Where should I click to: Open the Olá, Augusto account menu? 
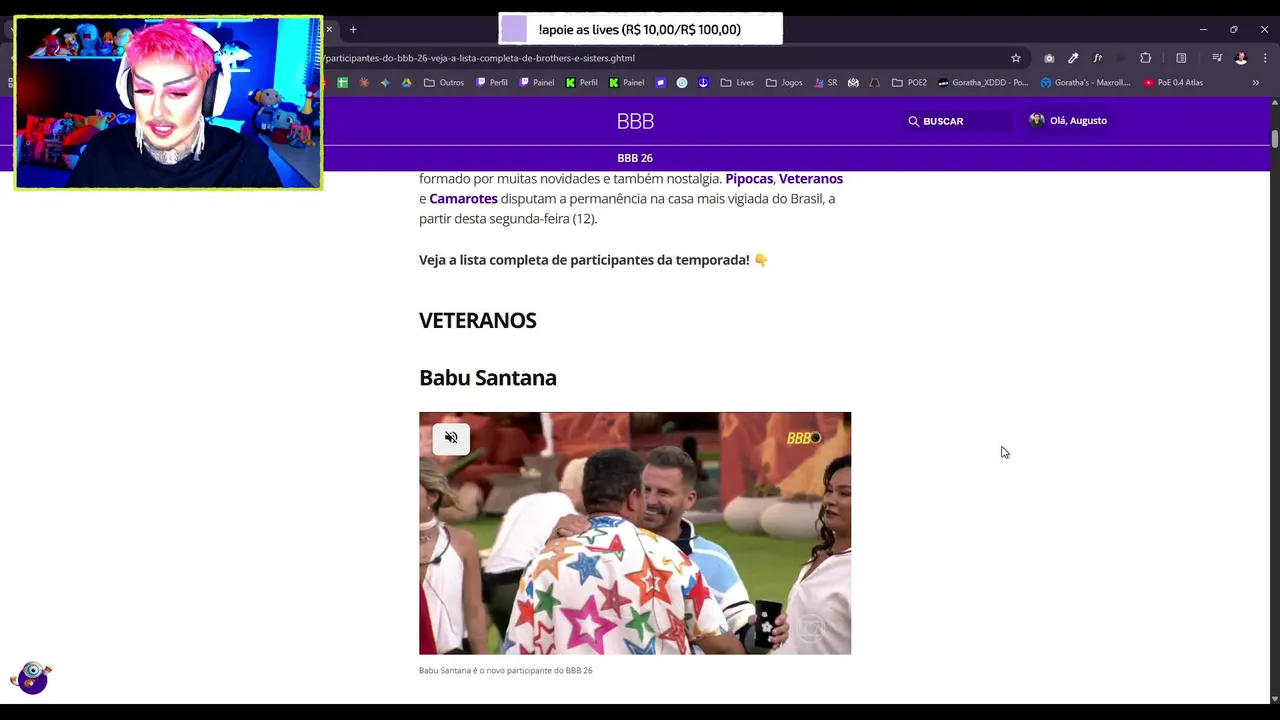1067,121
